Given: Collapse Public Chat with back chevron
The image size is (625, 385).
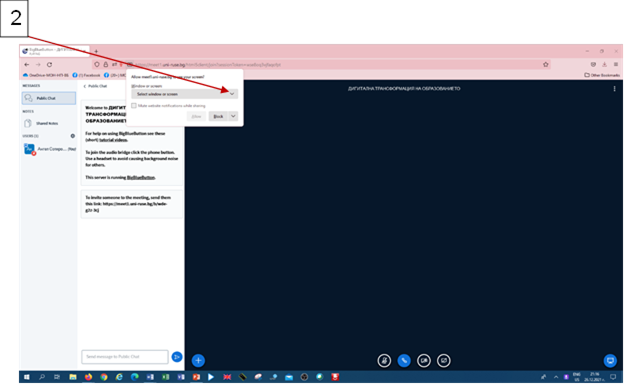Looking at the screenshot, I should pyautogui.click(x=85, y=86).
